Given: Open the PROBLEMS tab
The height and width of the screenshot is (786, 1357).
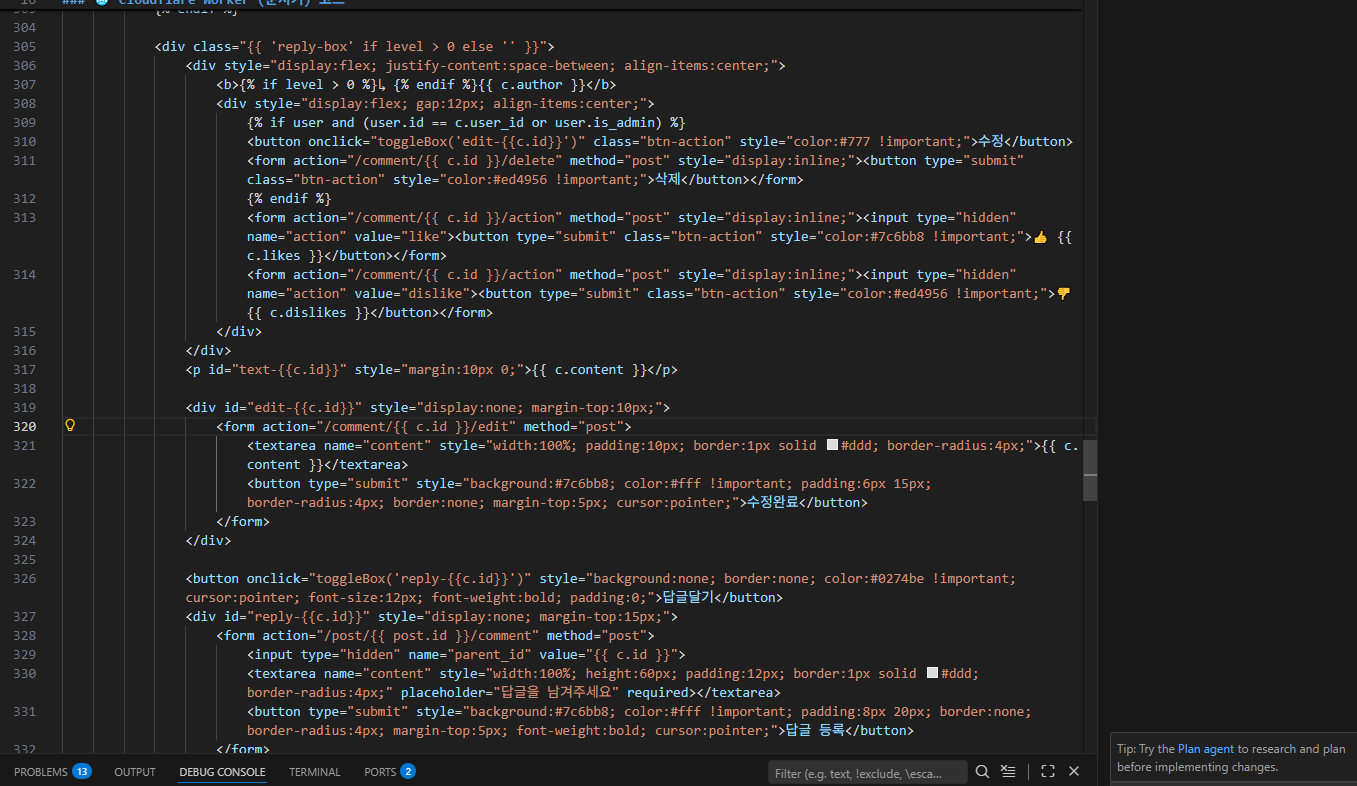Looking at the screenshot, I should coord(52,772).
